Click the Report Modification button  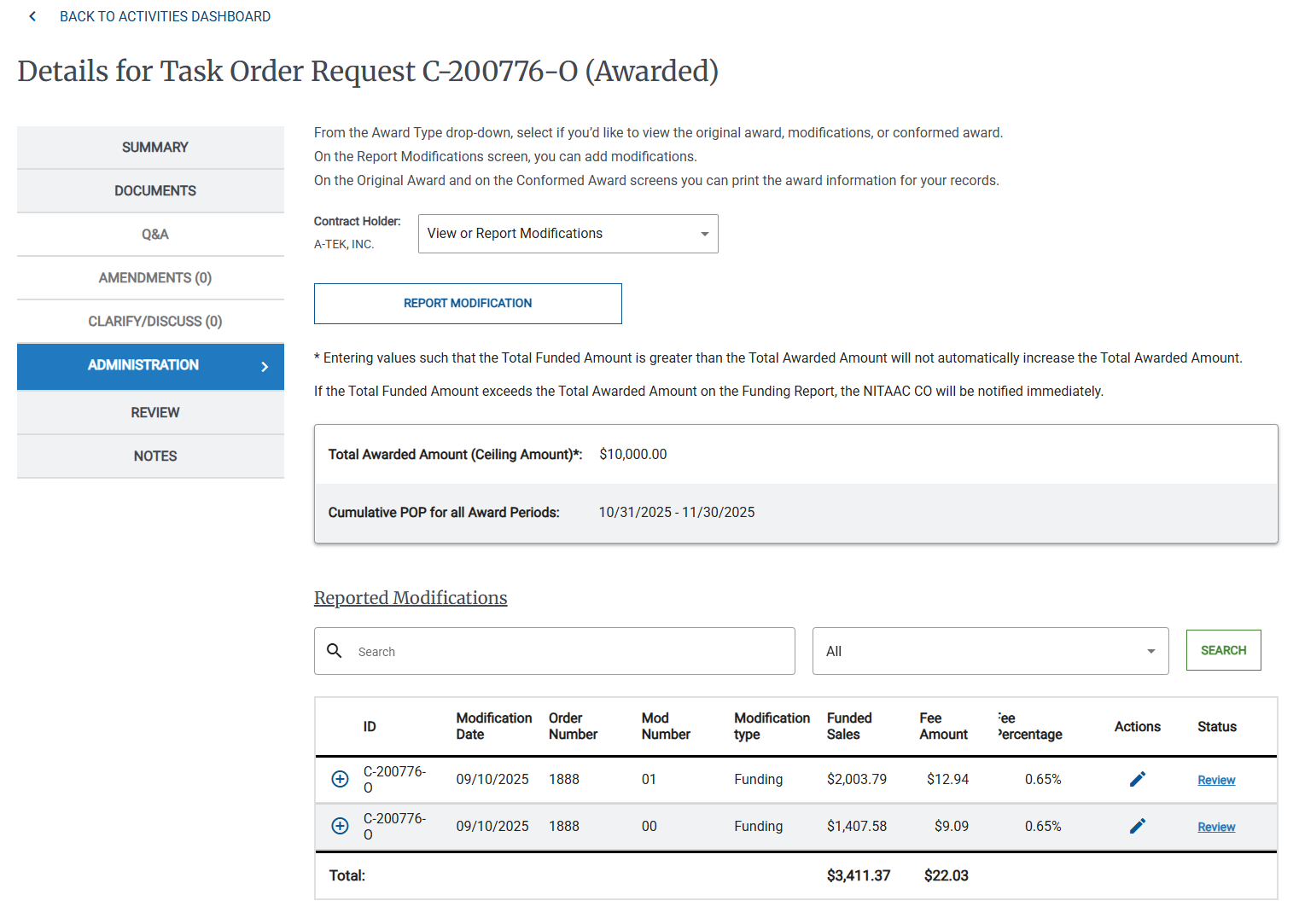tap(468, 303)
